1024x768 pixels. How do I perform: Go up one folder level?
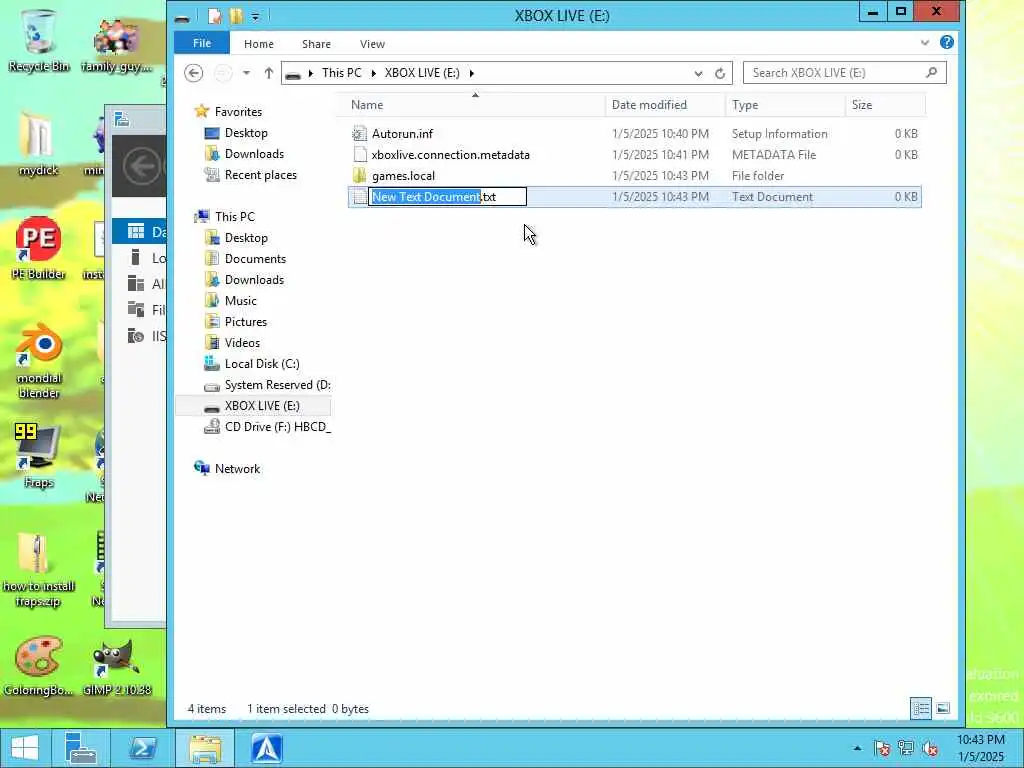tap(268, 72)
